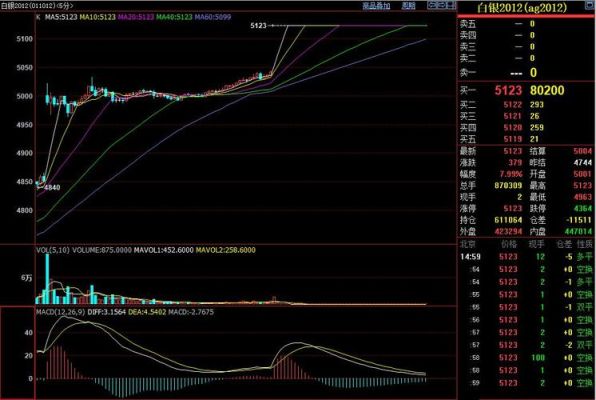Click the 4840 low price marker on chart

(52, 187)
